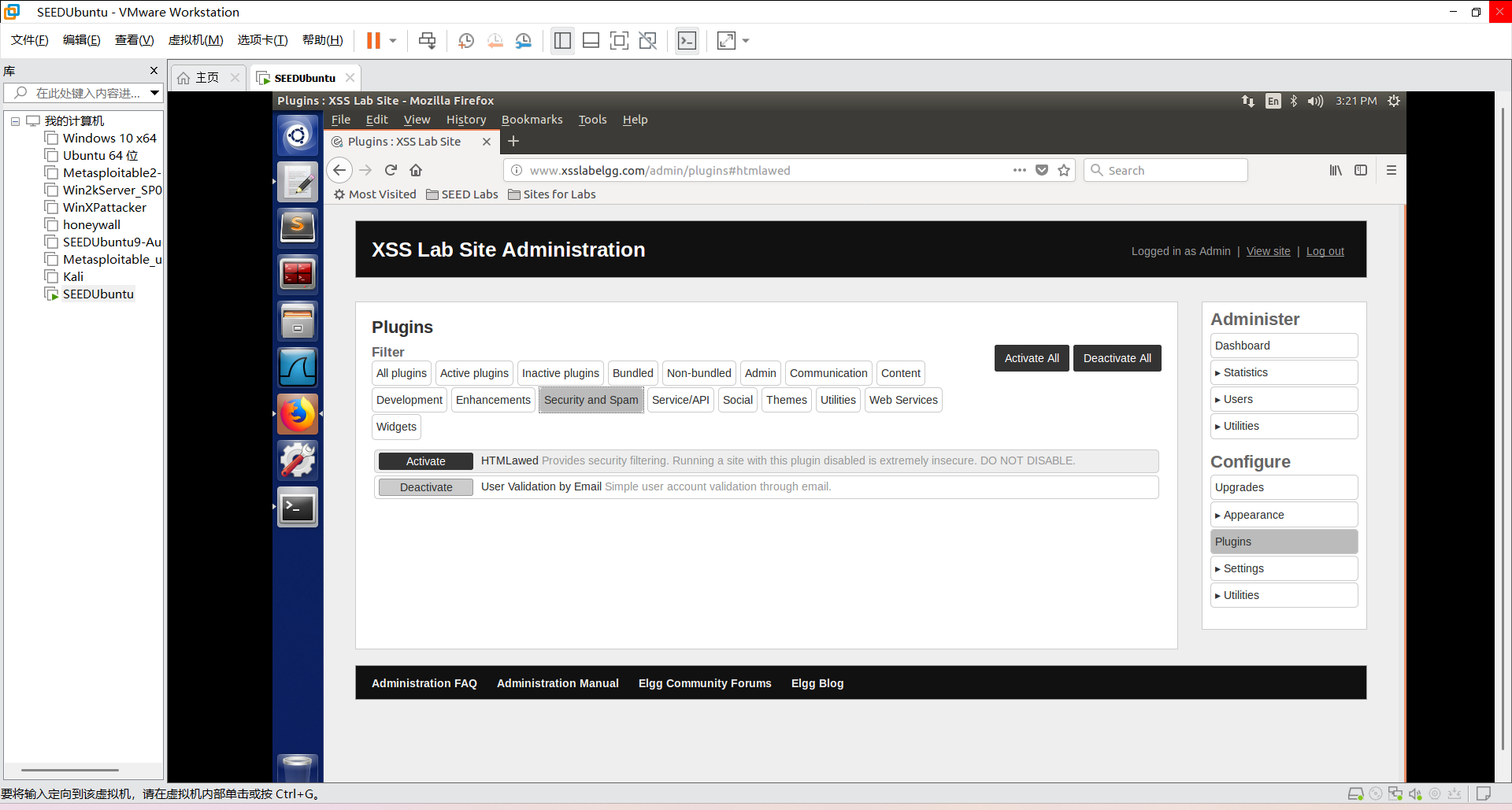The width and height of the screenshot is (1512, 810).
Task: Open the Firefox Tools menu
Action: (592, 120)
